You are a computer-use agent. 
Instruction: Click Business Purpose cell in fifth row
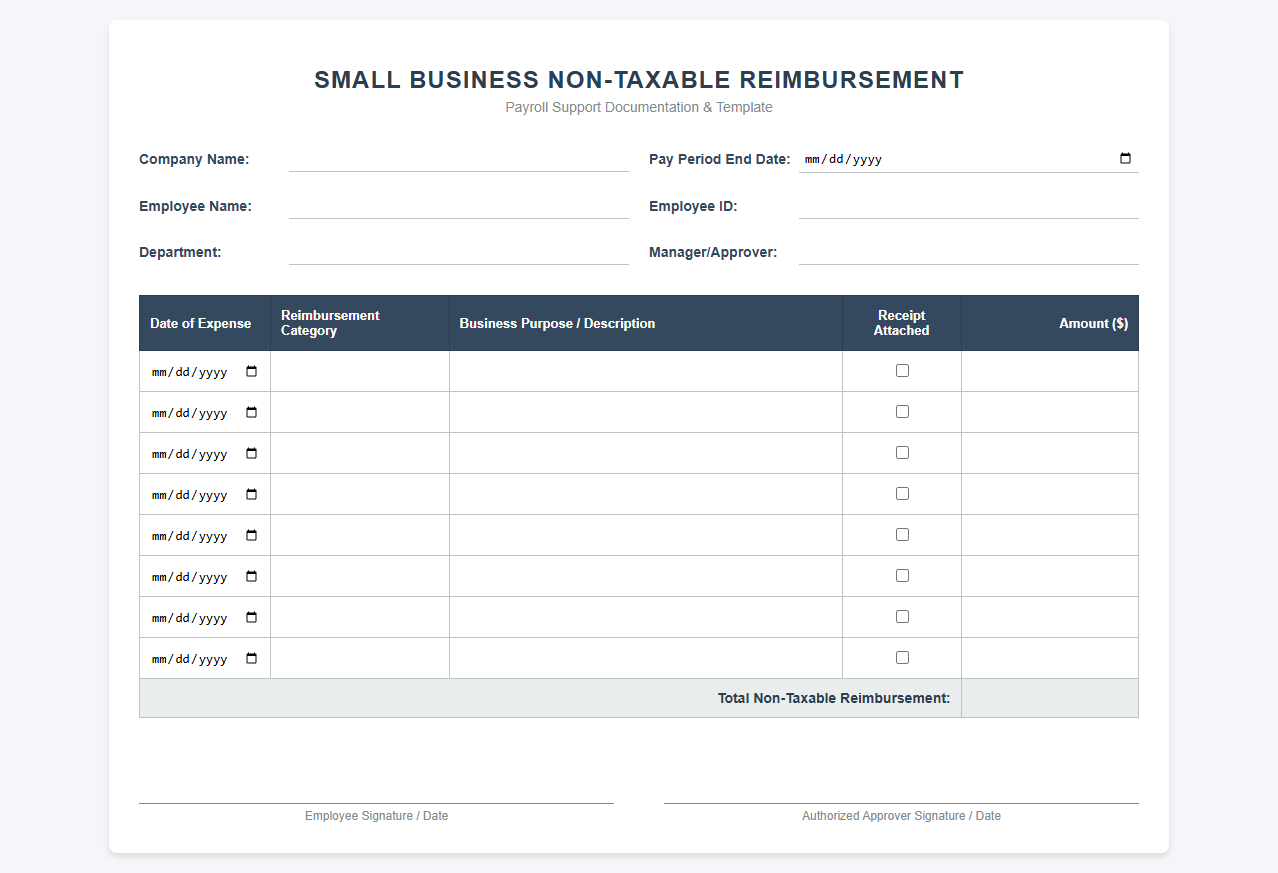click(x=646, y=535)
